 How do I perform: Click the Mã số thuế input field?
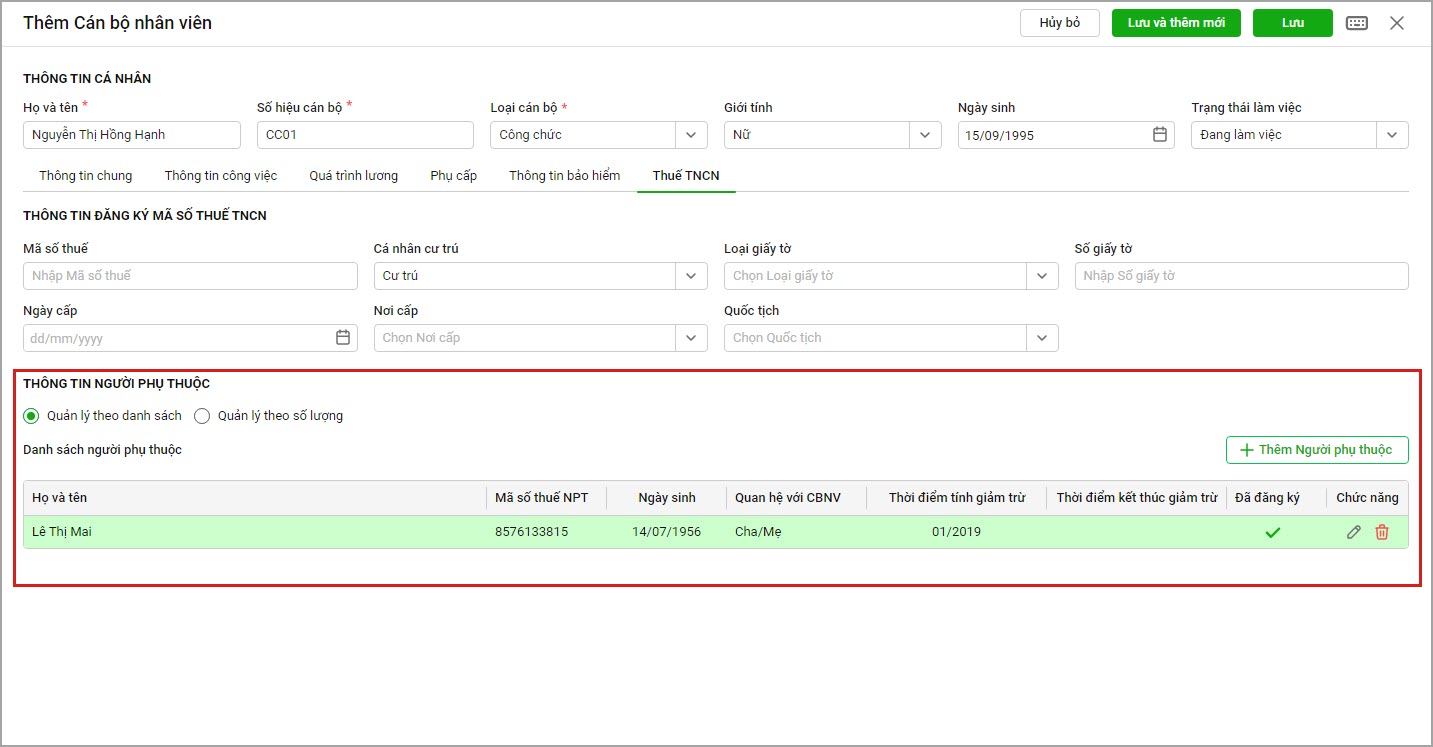pos(190,276)
